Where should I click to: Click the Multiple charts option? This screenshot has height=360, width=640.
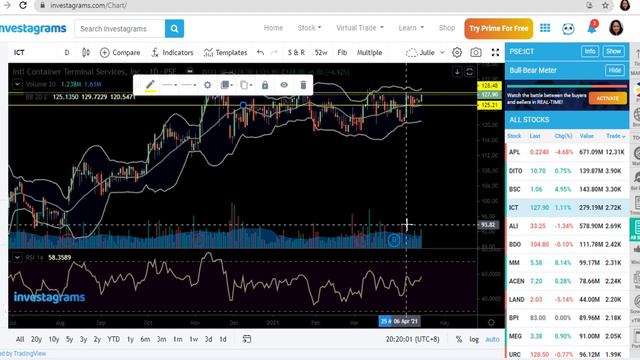click(369, 53)
